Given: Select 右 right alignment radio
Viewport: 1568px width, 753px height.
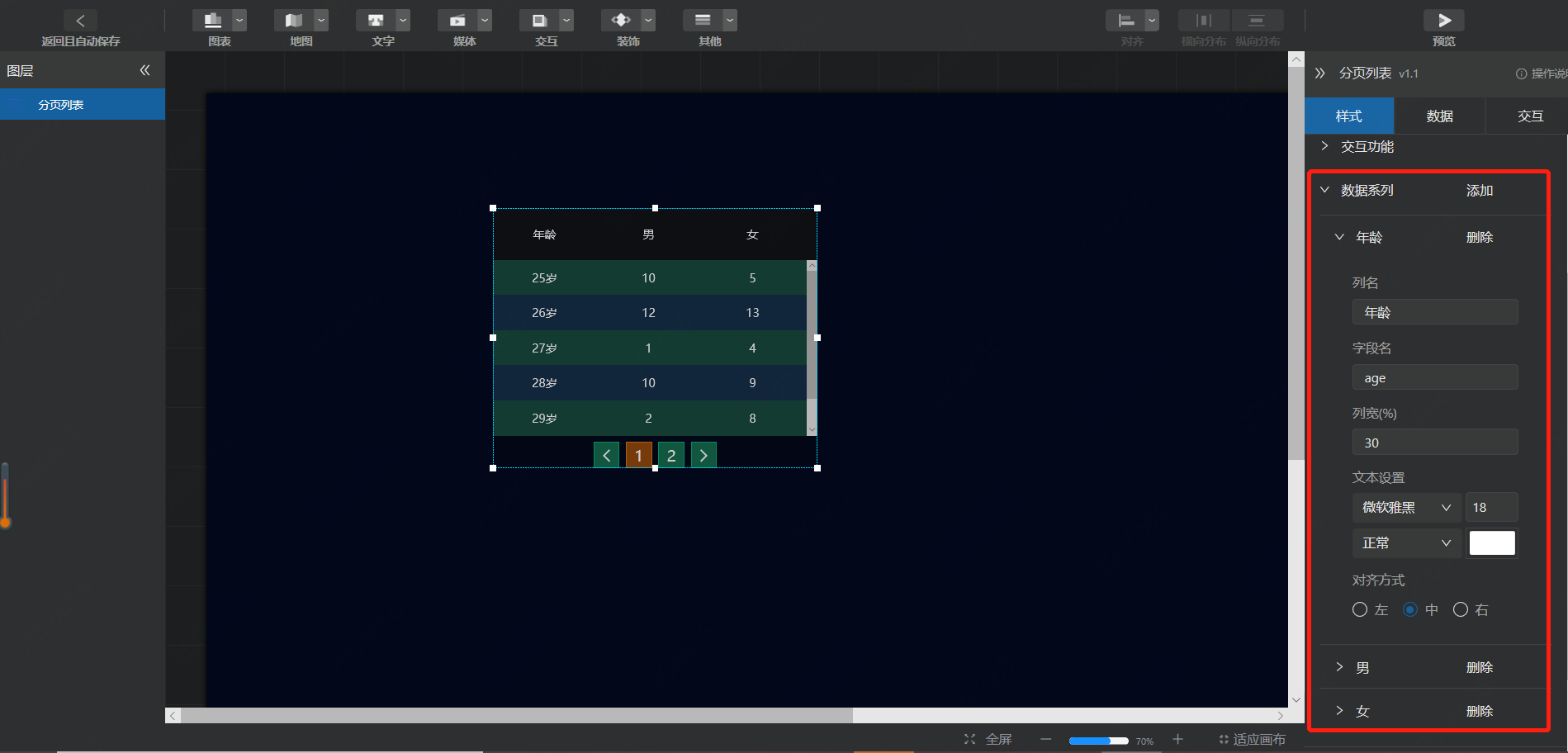Looking at the screenshot, I should [1461, 610].
